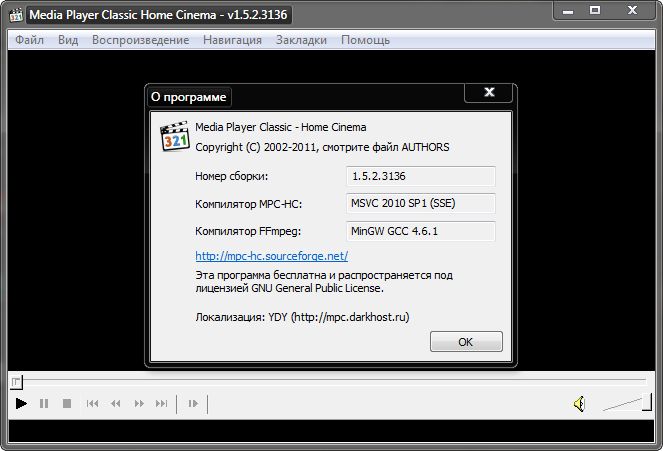Click the Stop playback icon

(67, 404)
